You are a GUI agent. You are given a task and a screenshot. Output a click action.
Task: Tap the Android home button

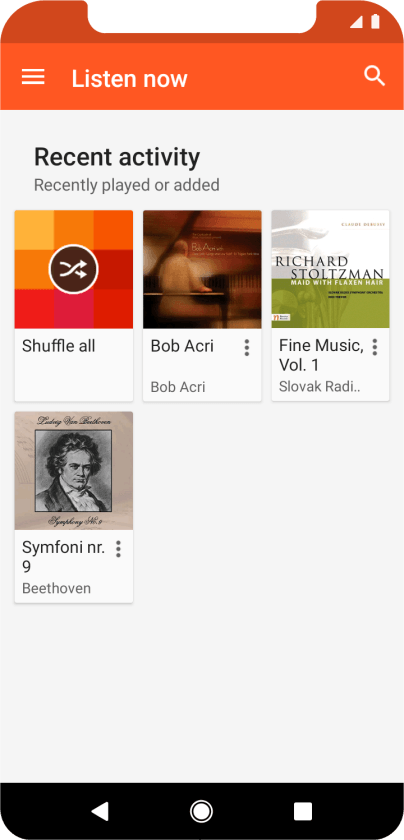coord(201,811)
